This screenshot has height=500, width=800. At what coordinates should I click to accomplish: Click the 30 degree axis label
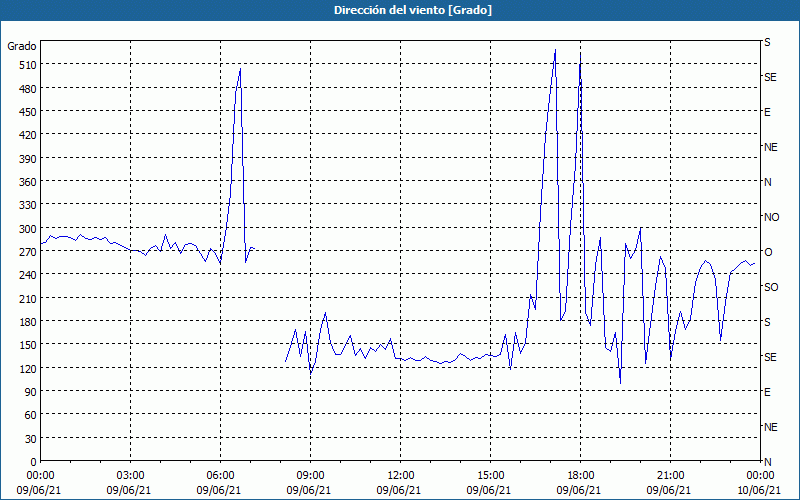(31, 439)
